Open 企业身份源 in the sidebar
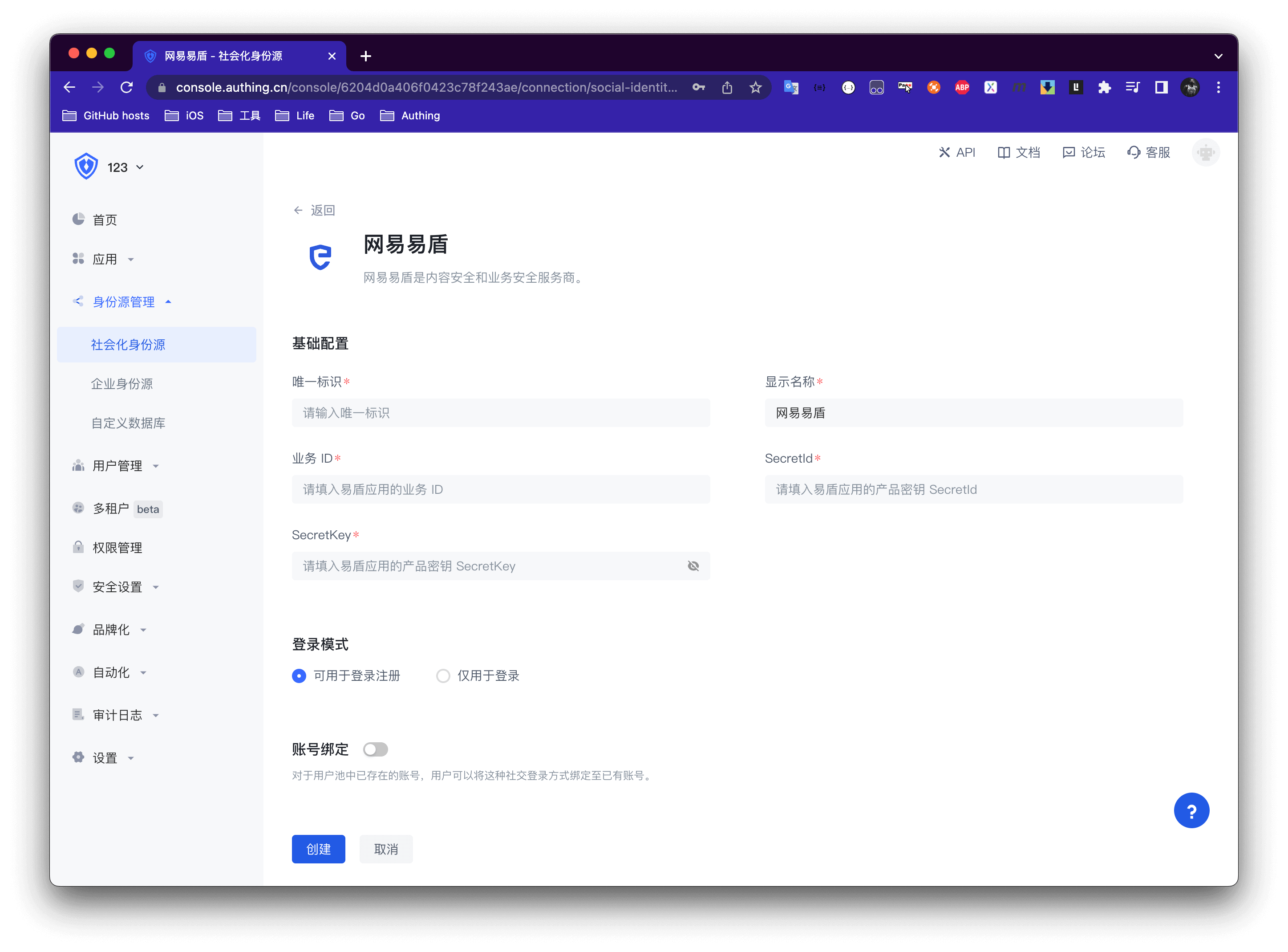Image resolution: width=1288 pixels, height=952 pixels. (x=122, y=384)
